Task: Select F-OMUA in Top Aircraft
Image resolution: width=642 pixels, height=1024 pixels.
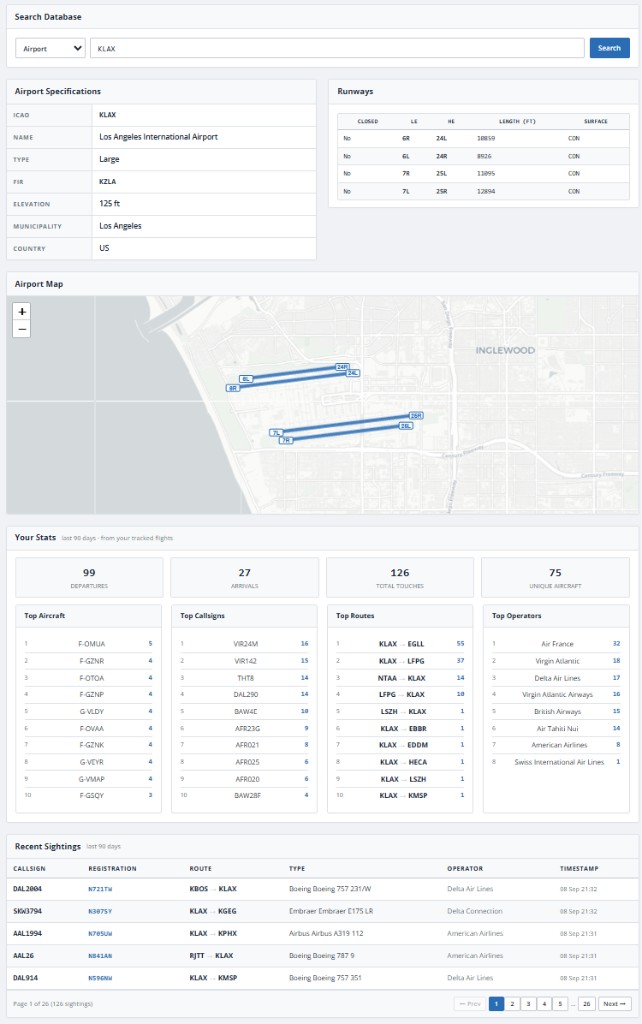Action: coord(89,643)
